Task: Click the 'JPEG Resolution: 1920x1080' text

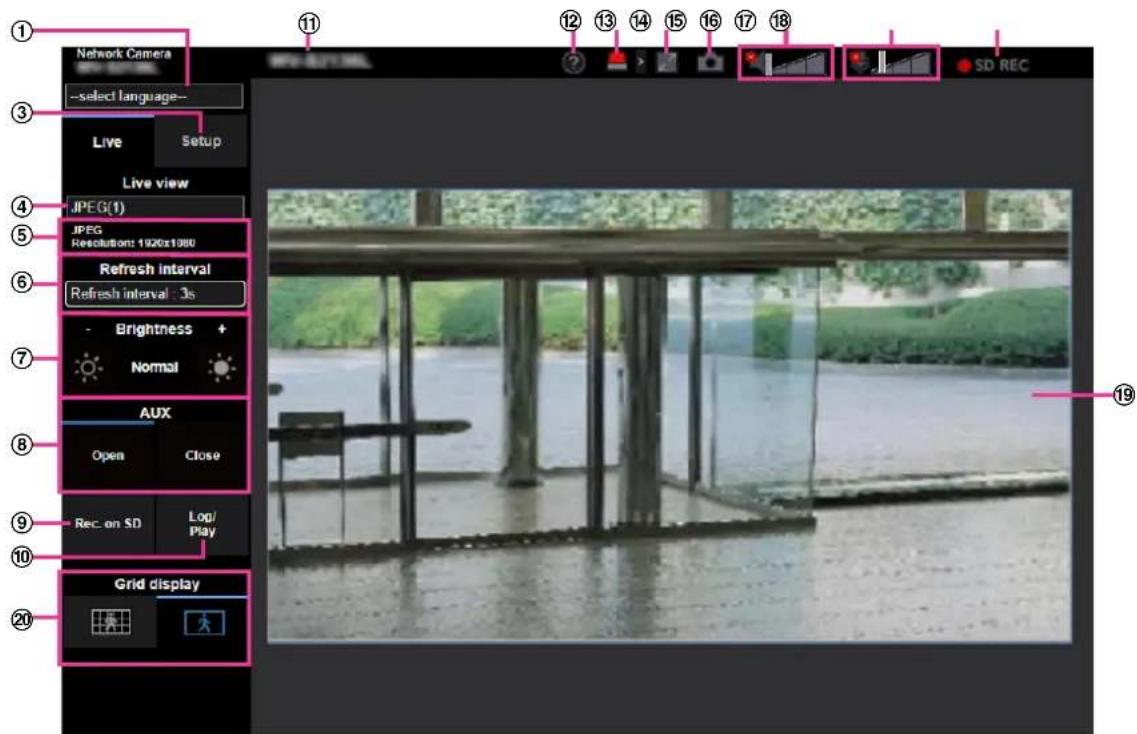Action: pyautogui.click(x=133, y=236)
